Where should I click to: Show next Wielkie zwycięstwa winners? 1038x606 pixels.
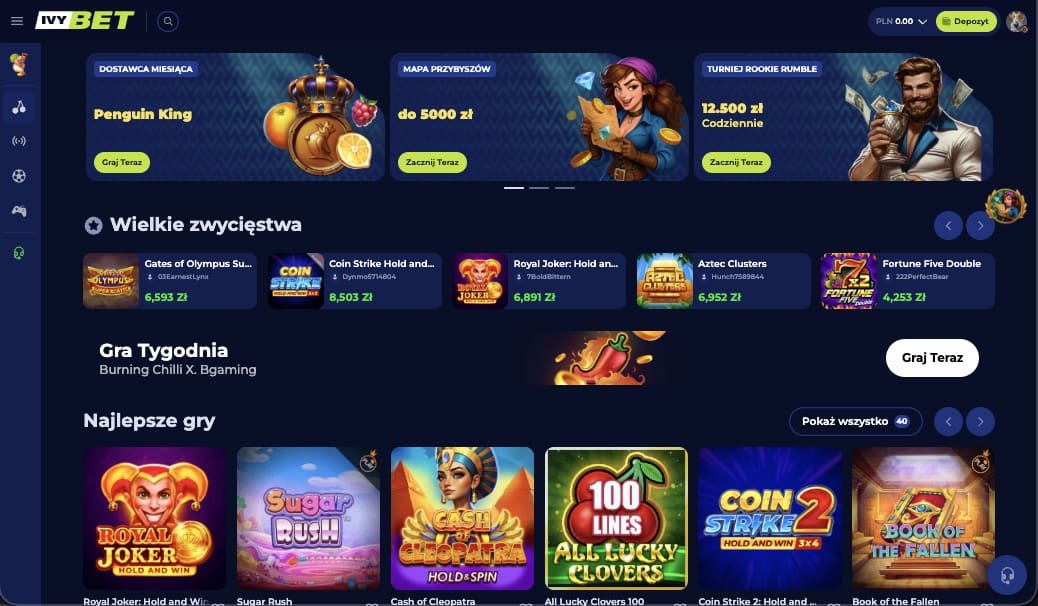tap(980, 226)
